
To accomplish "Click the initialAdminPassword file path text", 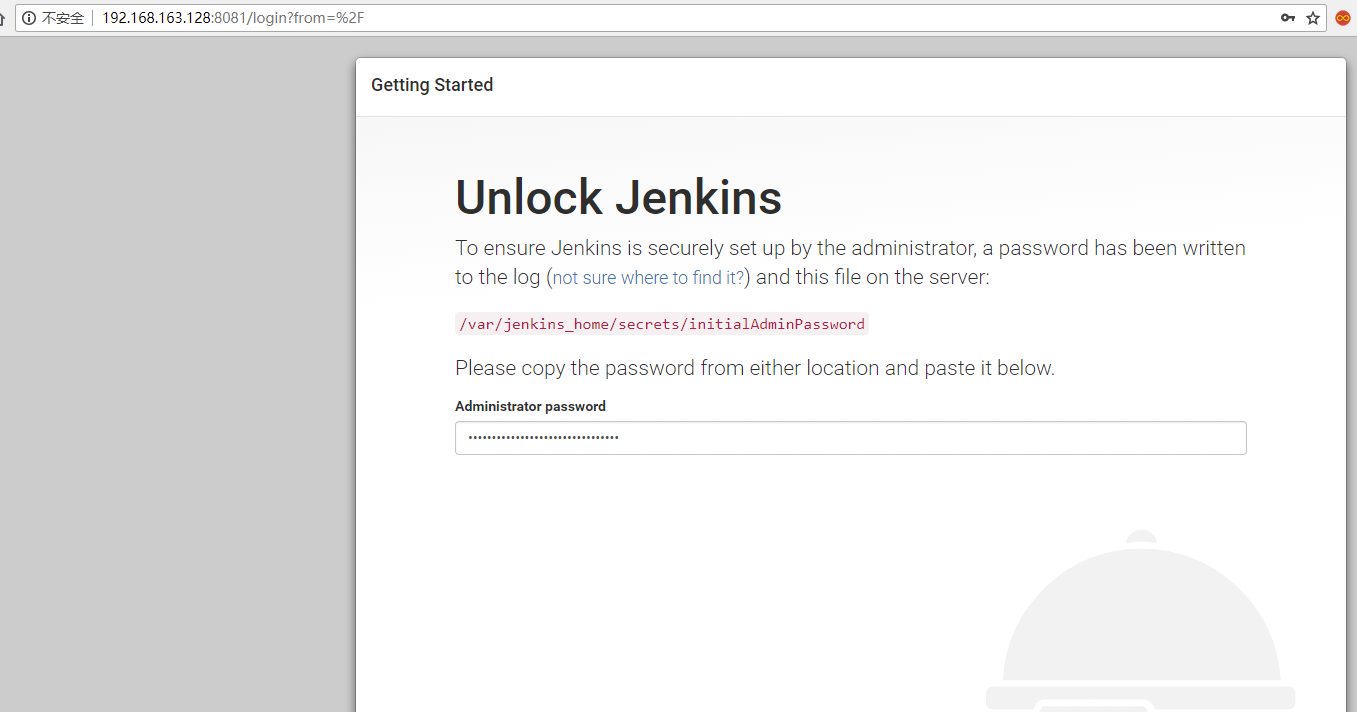I will tap(661, 324).
